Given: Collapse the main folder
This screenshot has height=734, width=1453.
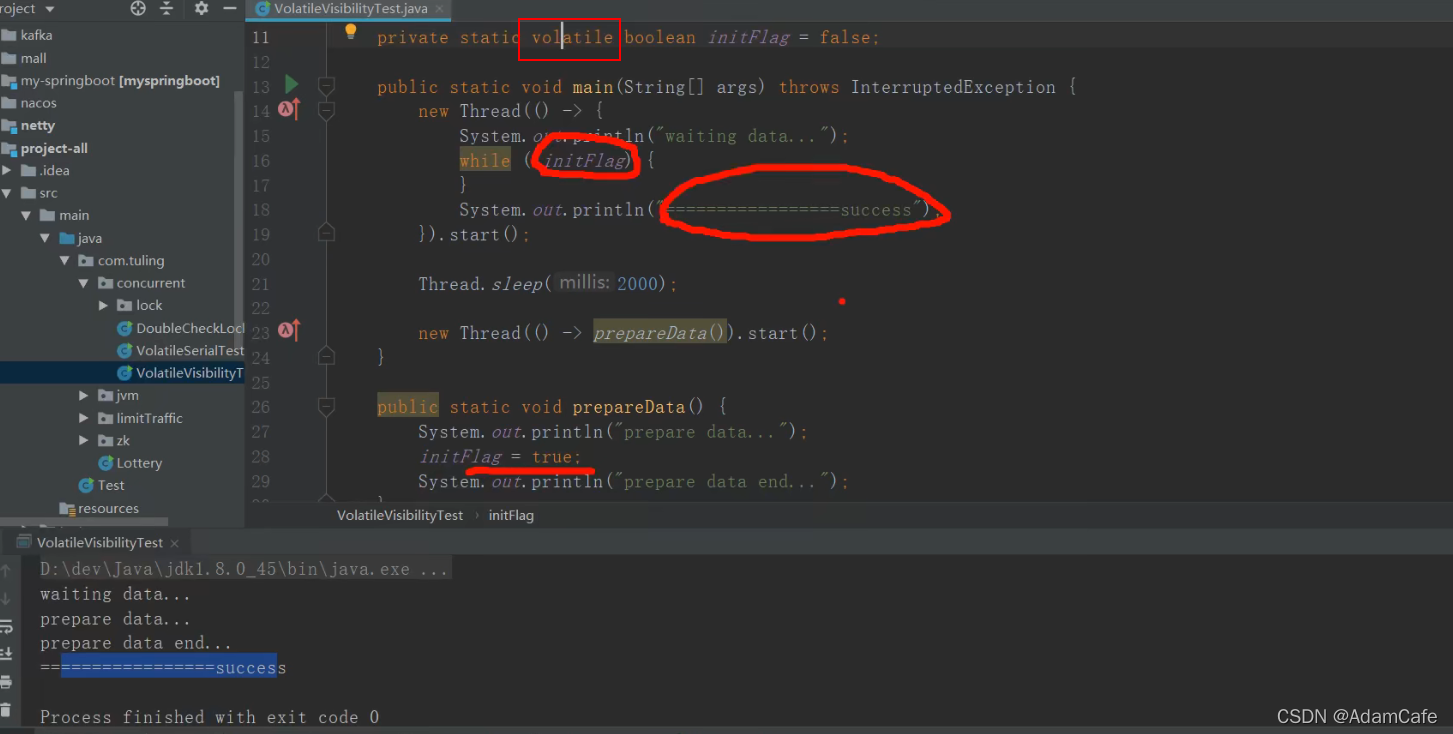Looking at the screenshot, I should click(x=27, y=215).
